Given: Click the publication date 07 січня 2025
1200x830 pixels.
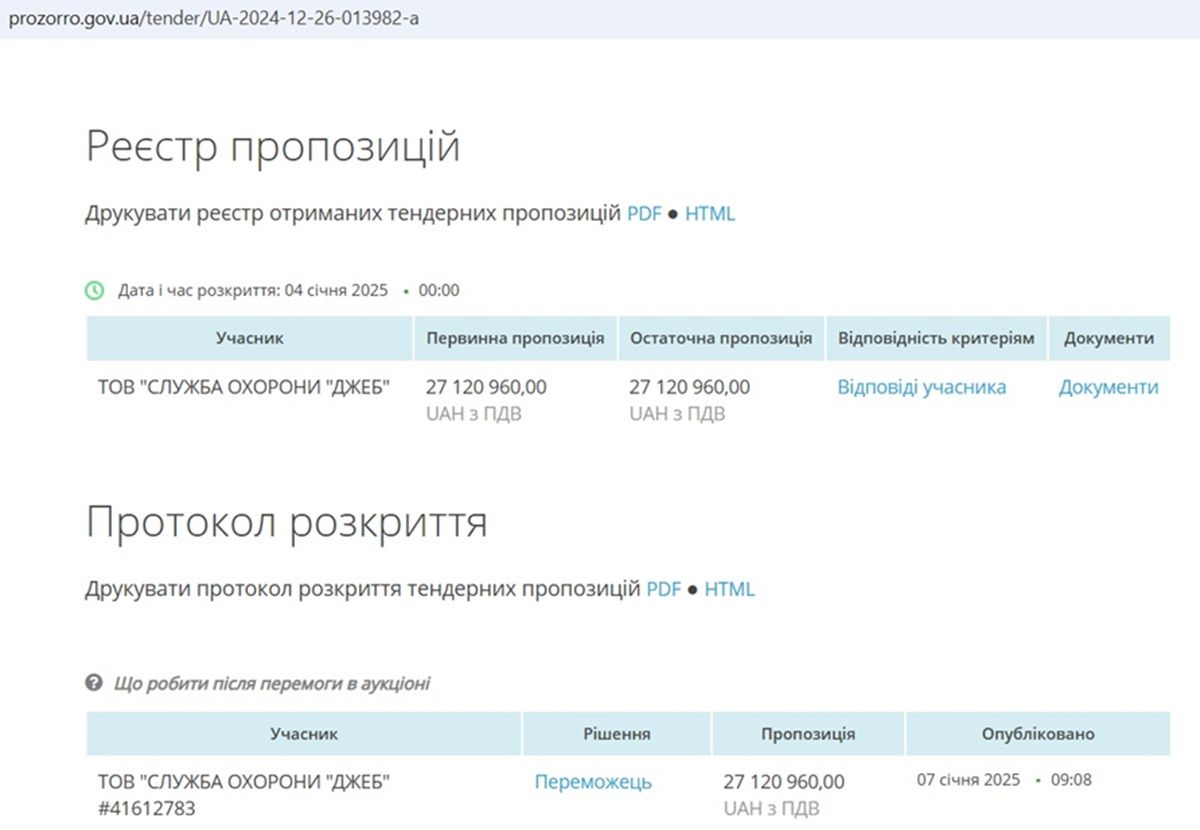Looking at the screenshot, I should pos(968,780).
